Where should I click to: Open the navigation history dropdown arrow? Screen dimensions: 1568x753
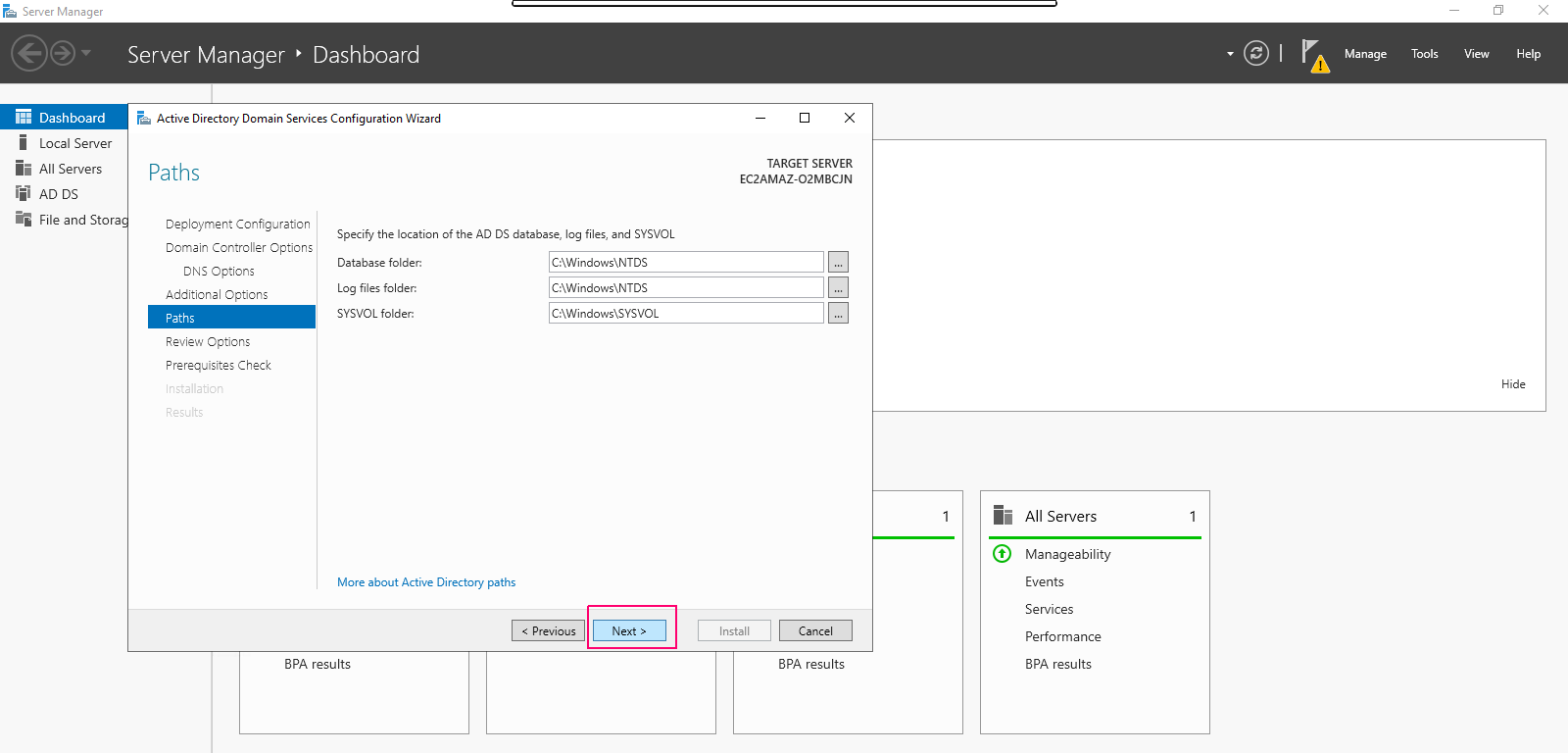point(86,53)
